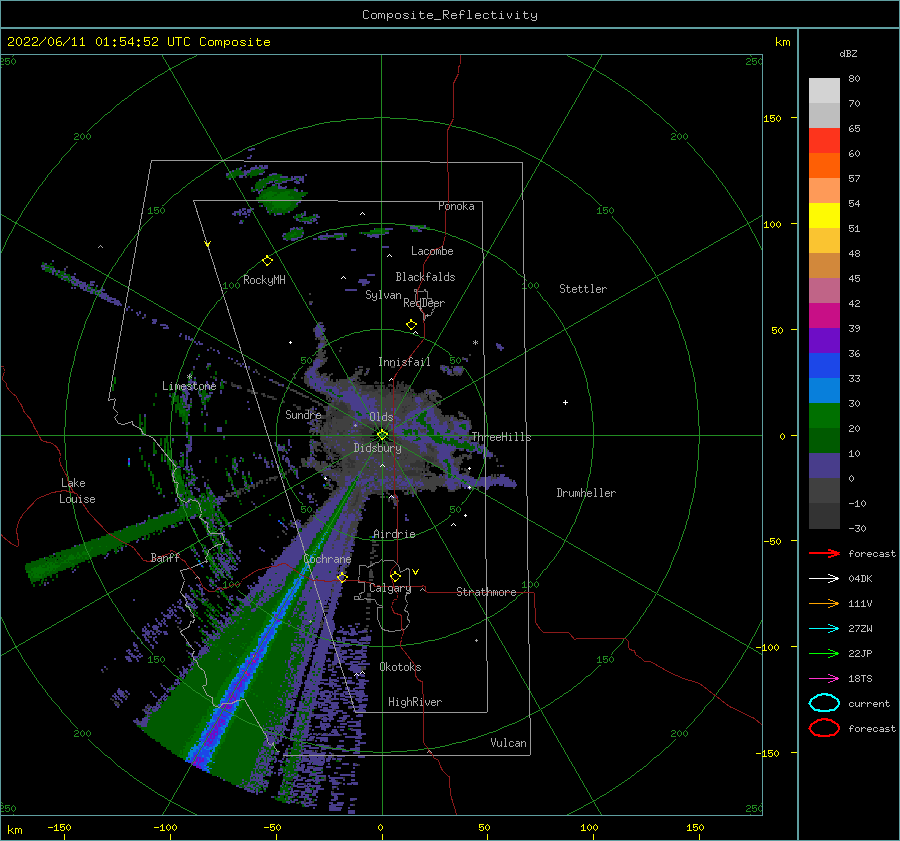Click the red forecast arrow legend icon
The image size is (900, 841).
tap(824, 553)
